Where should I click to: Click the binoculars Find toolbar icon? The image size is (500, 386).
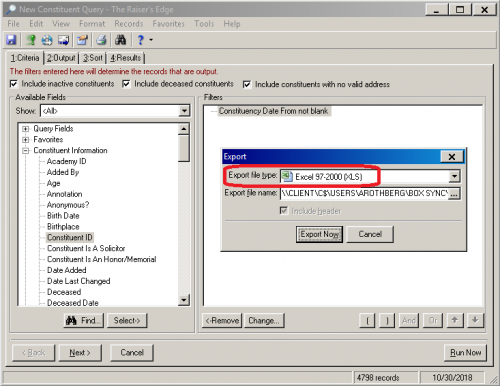(x=120, y=40)
